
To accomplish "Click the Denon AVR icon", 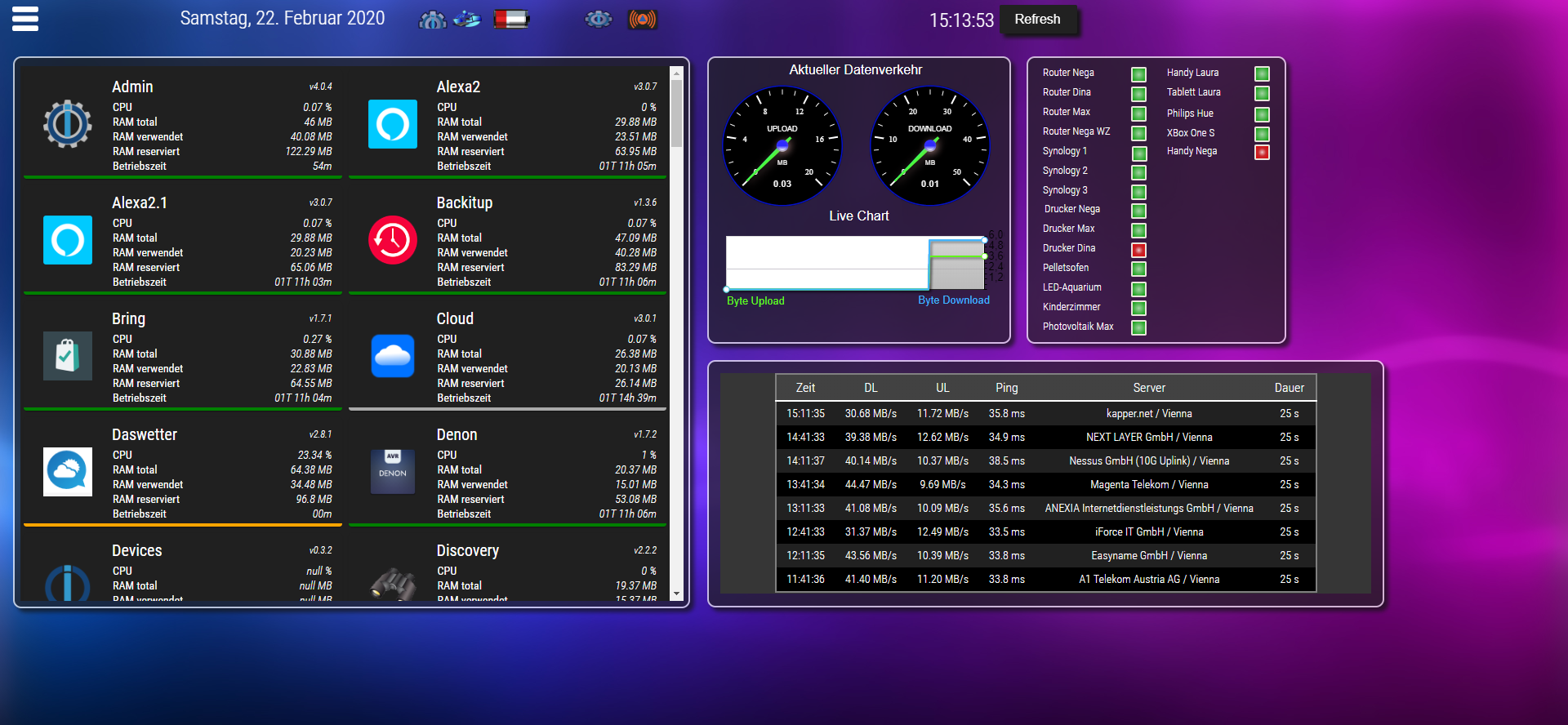I will click(393, 472).
